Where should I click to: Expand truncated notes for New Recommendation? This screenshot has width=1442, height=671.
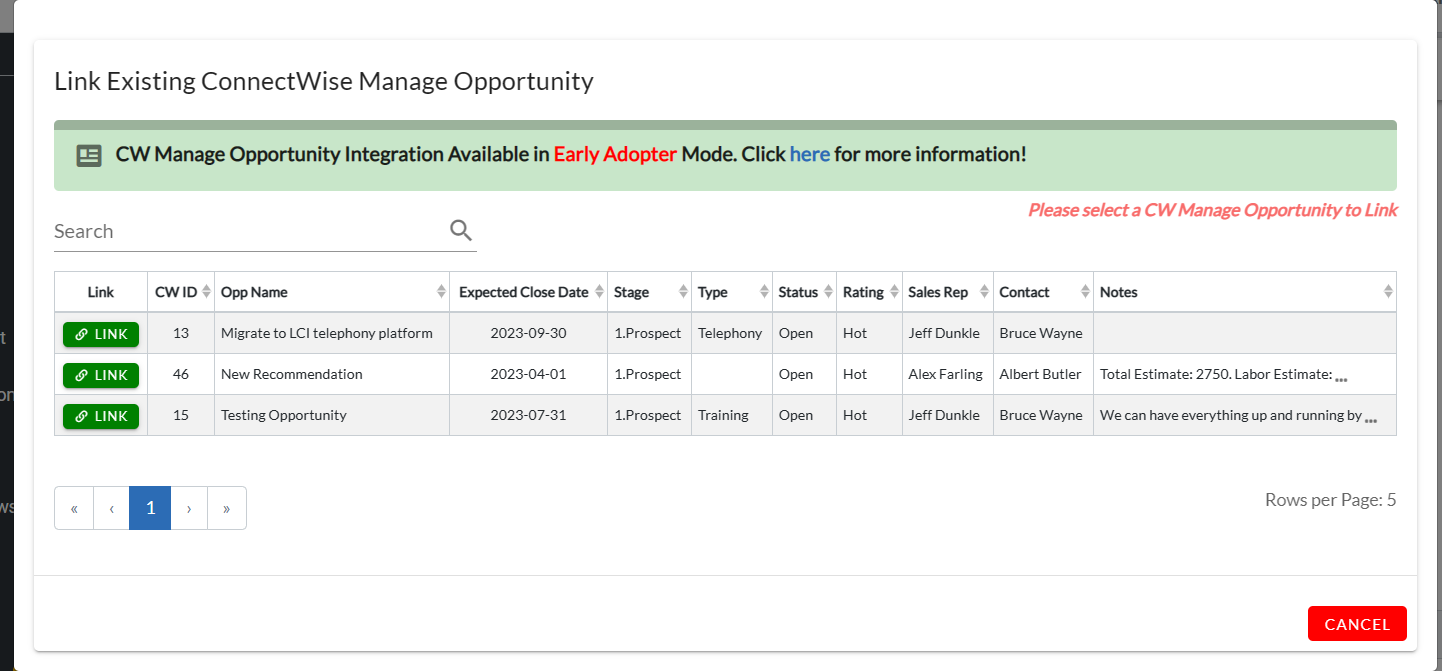coord(1341,379)
